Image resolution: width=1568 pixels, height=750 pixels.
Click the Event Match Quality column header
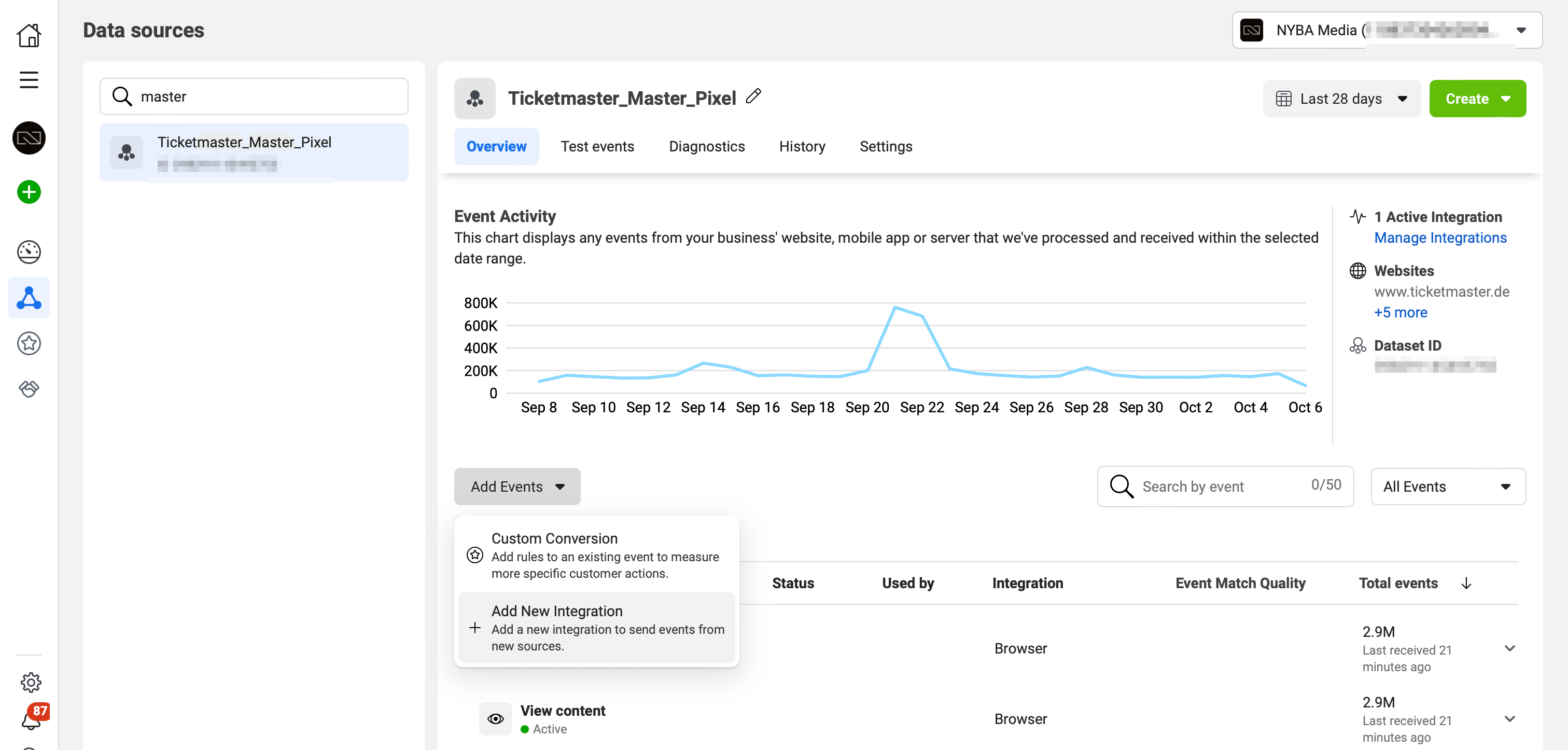(1240, 583)
